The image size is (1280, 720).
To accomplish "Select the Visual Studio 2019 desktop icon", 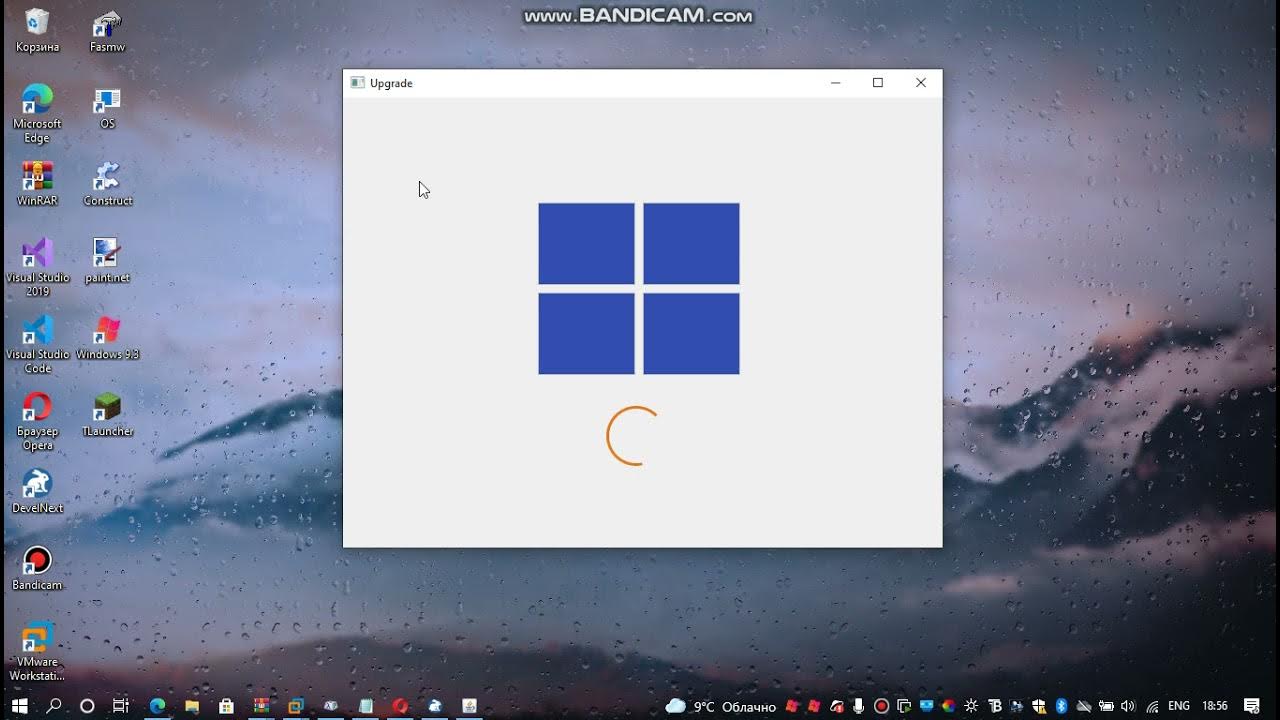I will coord(37,268).
